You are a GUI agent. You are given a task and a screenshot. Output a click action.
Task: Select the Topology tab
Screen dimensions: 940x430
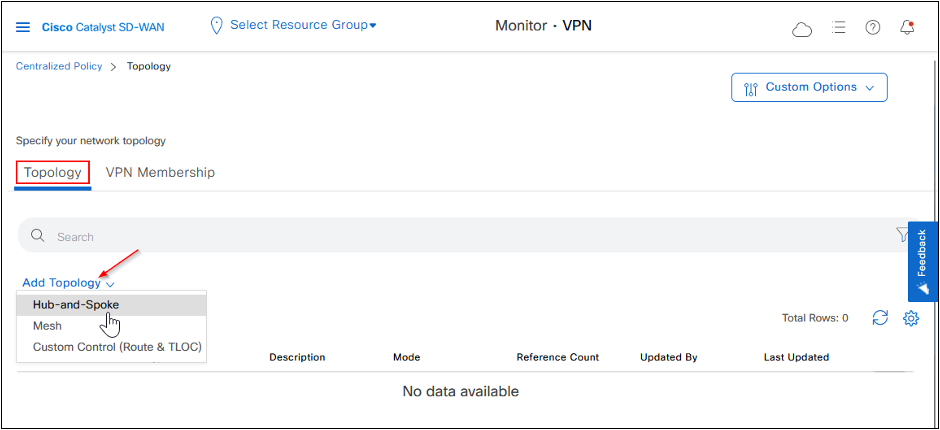tap(53, 172)
